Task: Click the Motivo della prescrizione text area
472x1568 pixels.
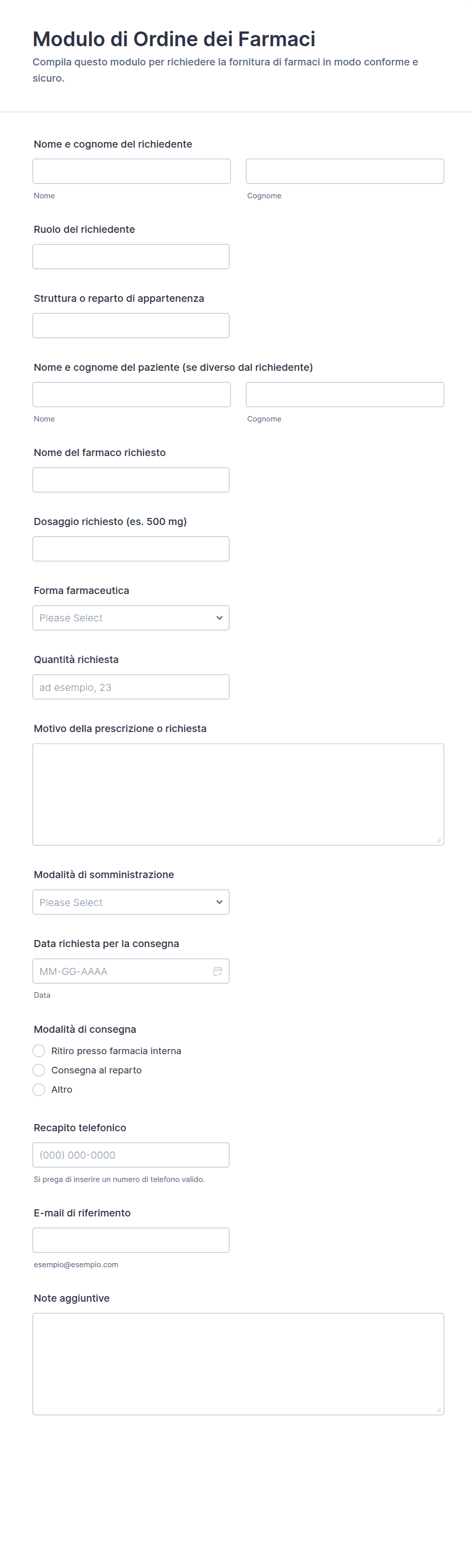Action: [x=238, y=794]
